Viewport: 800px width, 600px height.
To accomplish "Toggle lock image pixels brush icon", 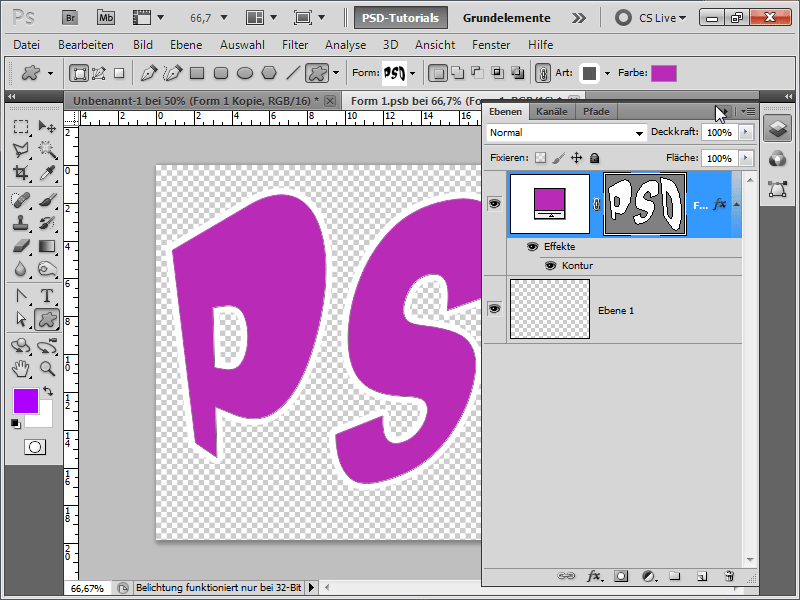I will tap(559, 158).
